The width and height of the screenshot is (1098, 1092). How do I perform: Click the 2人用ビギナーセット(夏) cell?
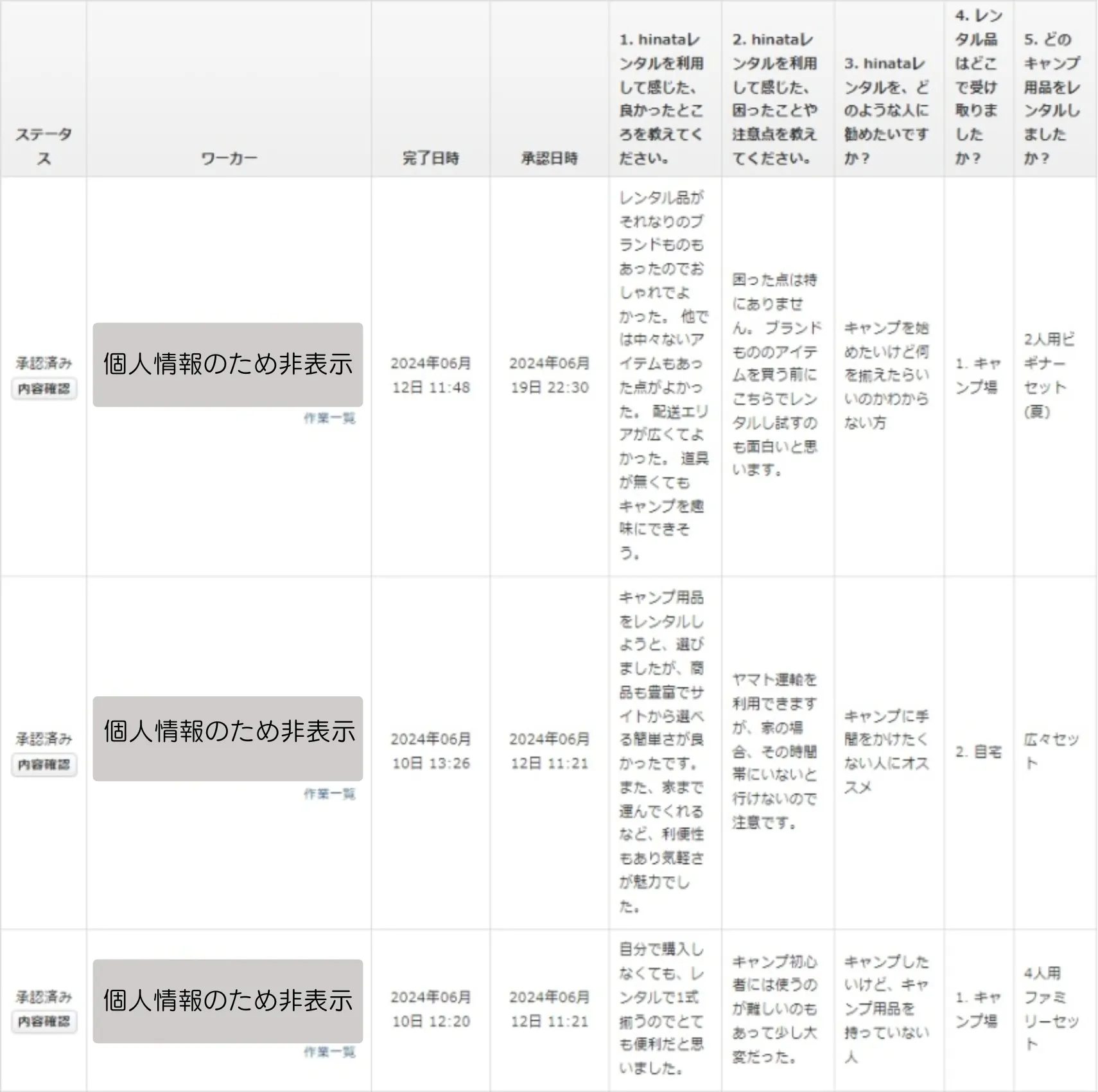click(1049, 375)
